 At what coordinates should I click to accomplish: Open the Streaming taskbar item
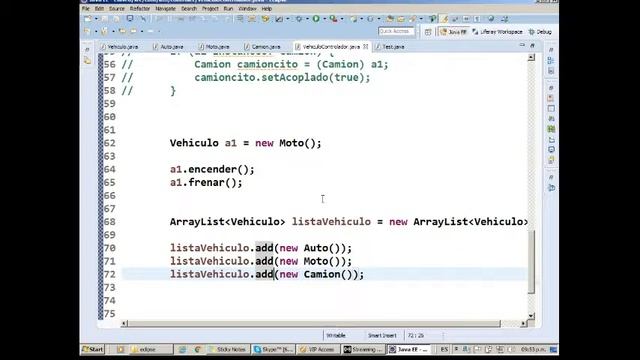363,349
